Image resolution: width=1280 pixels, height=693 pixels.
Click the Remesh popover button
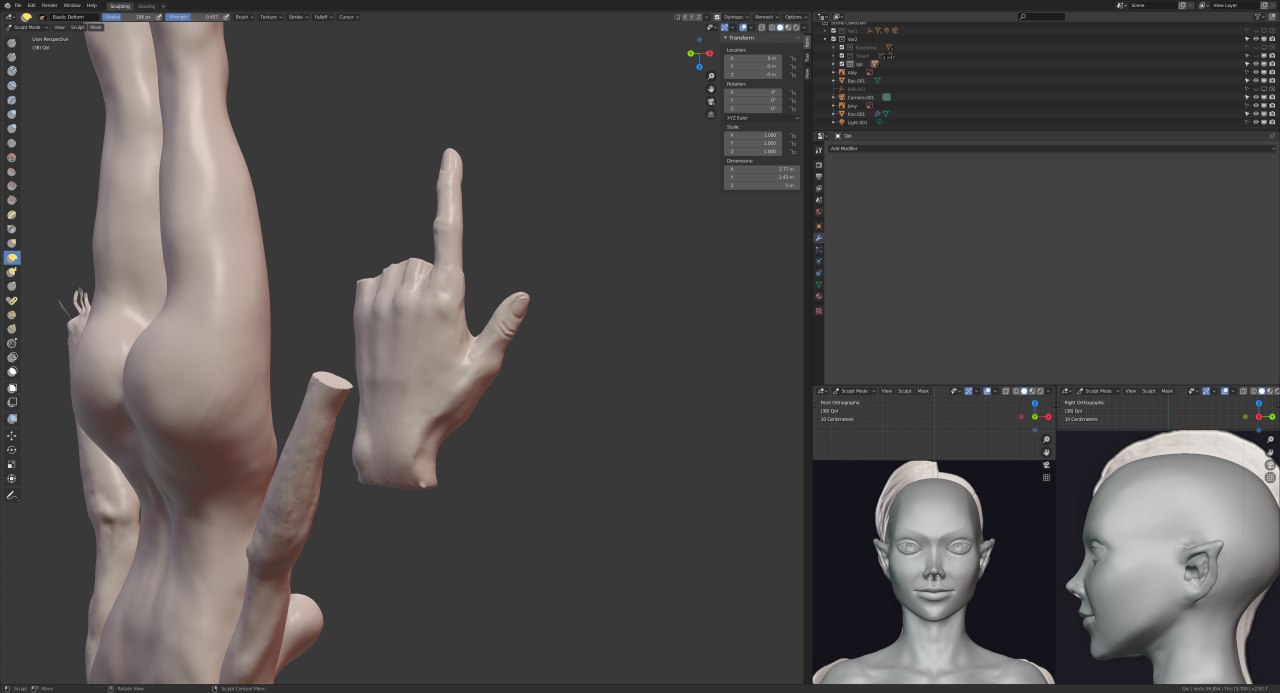[x=766, y=17]
